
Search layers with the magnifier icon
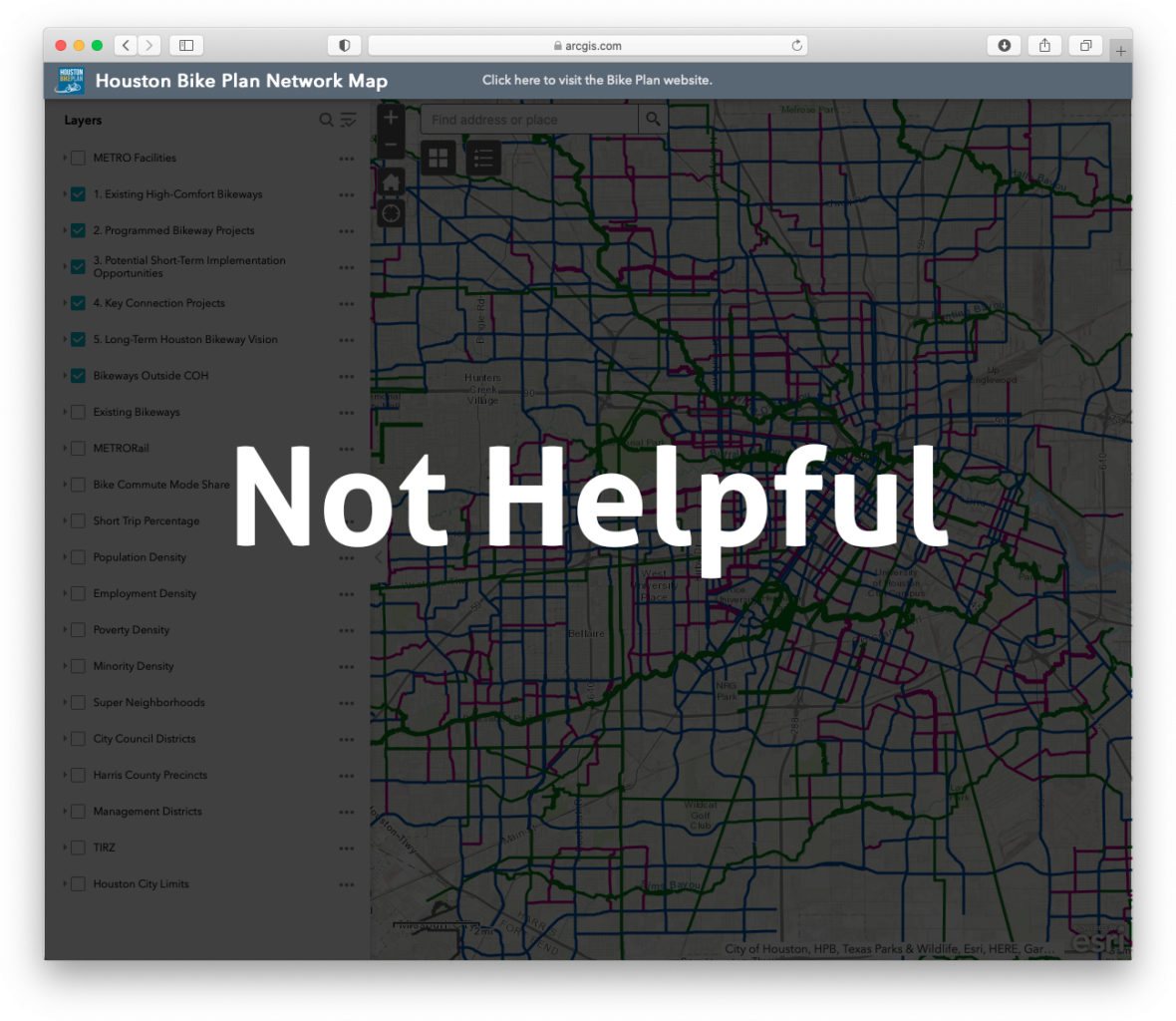click(326, 120)
